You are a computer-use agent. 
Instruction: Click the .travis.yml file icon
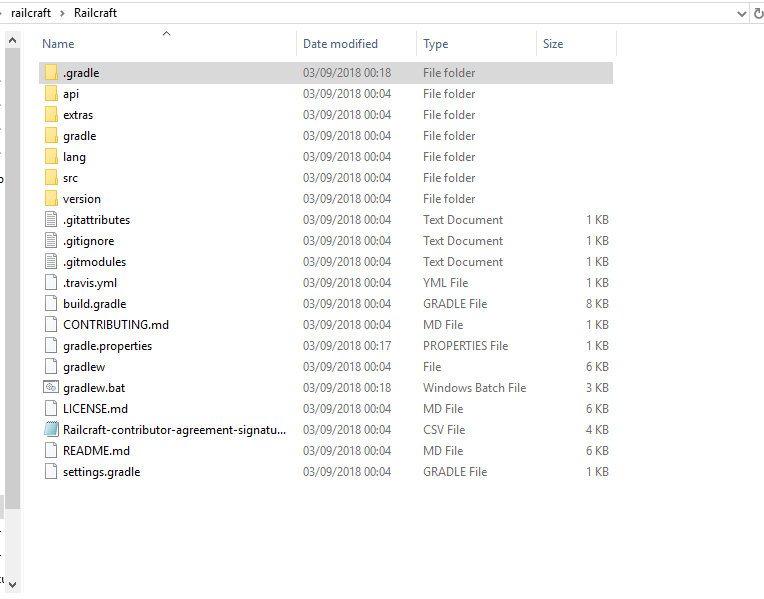click(x=51, y=282)
